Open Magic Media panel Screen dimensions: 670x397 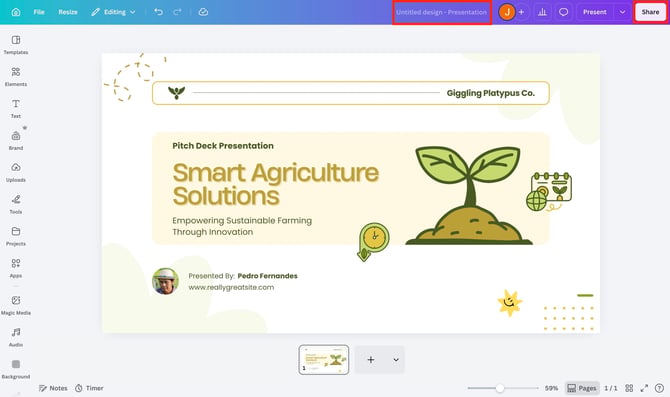point(16,305)
